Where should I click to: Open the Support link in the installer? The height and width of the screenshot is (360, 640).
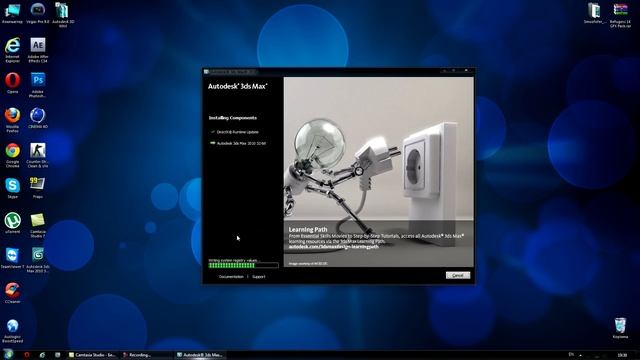coord(258,277)
